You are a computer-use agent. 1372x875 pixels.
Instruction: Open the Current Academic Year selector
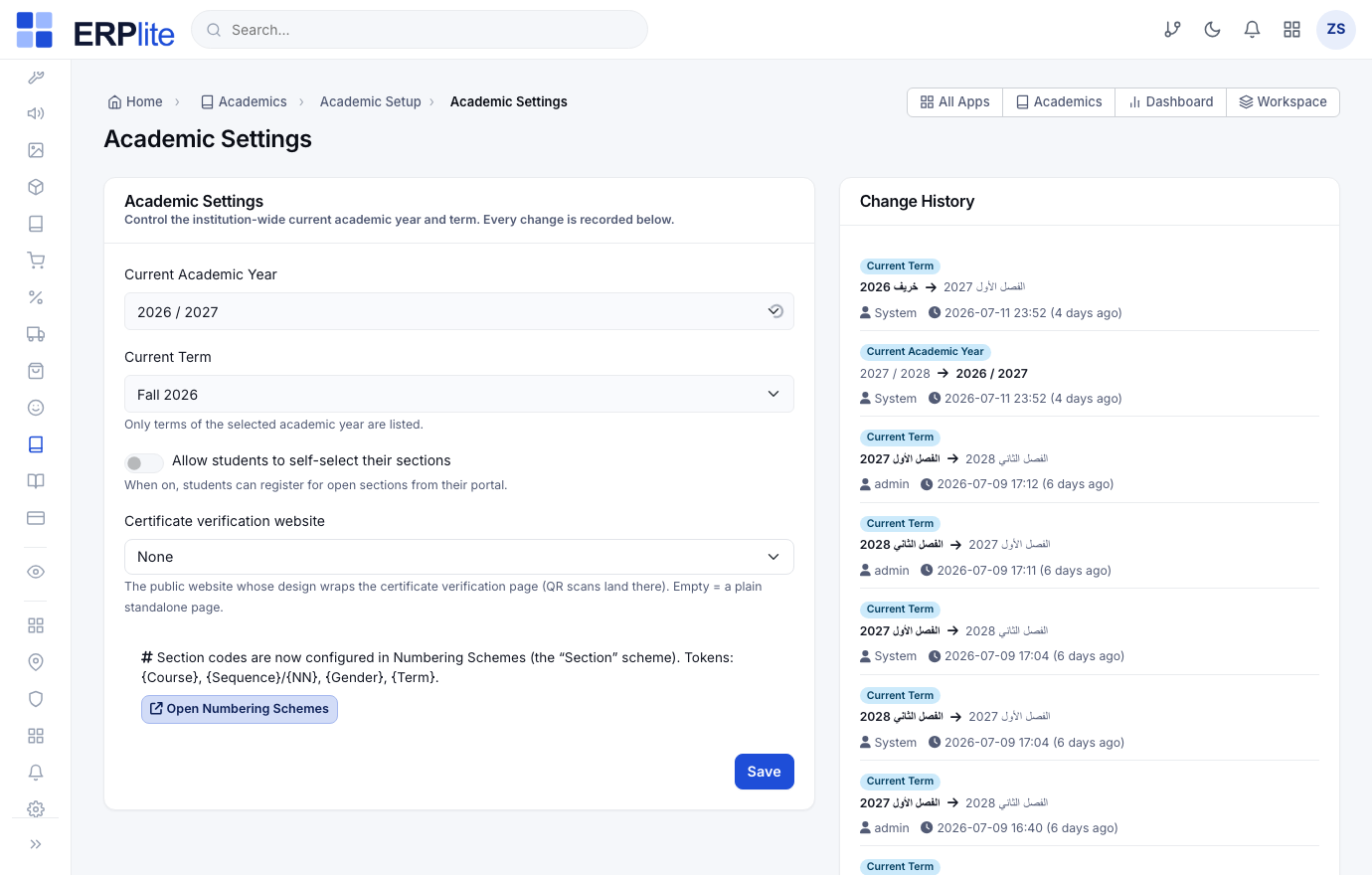tap(459, 311)
